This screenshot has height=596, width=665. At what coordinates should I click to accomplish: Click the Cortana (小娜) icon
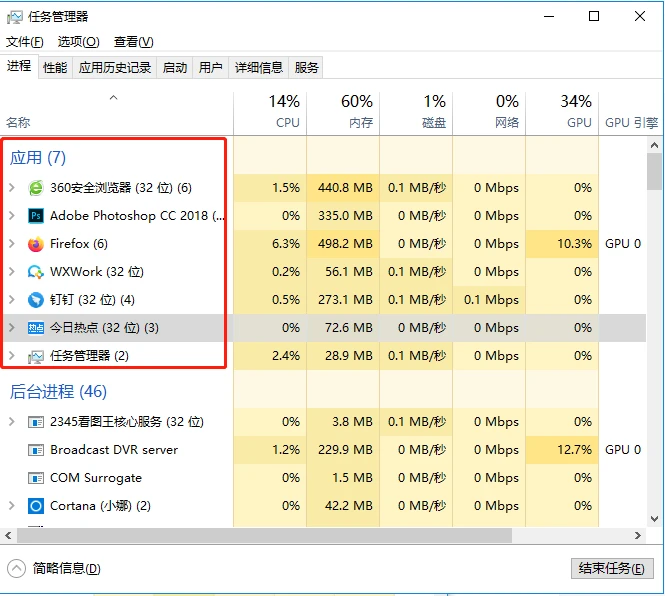point(36,505)
